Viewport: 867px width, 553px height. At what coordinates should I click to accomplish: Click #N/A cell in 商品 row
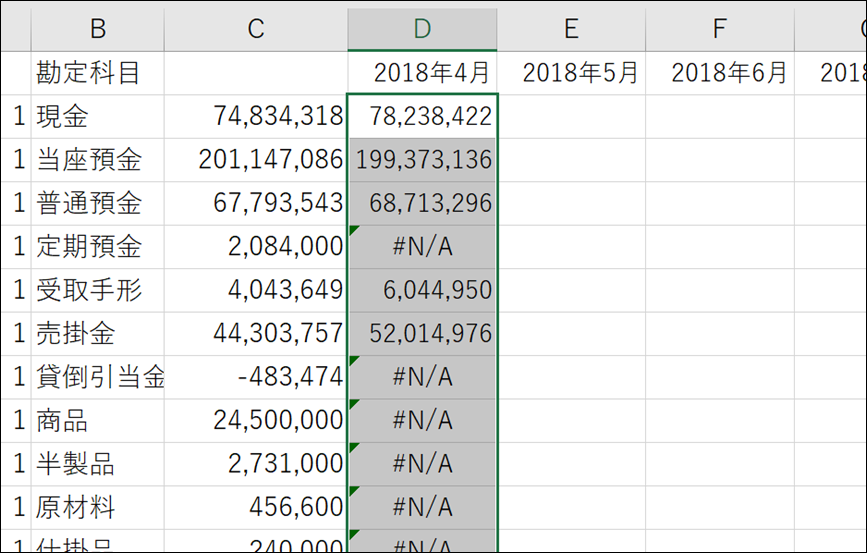click(422, 420)
